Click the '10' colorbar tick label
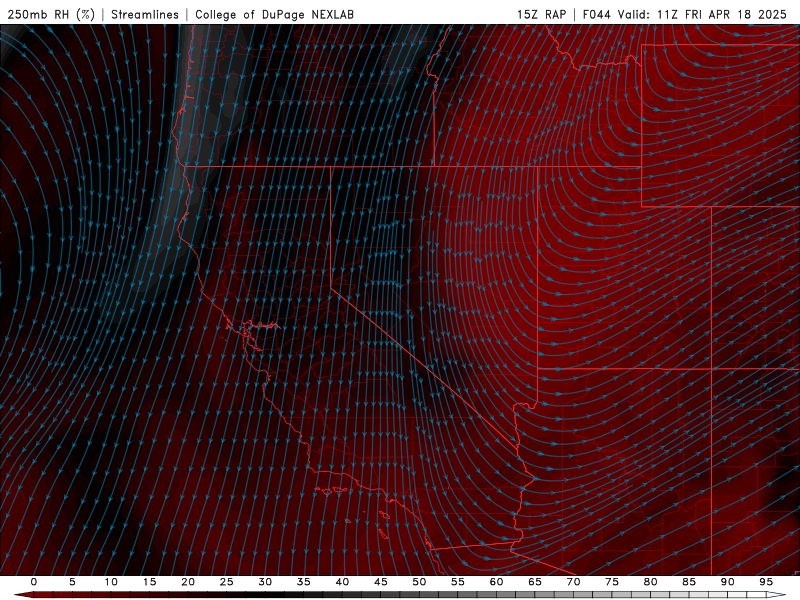 click(x=111, y=582)
